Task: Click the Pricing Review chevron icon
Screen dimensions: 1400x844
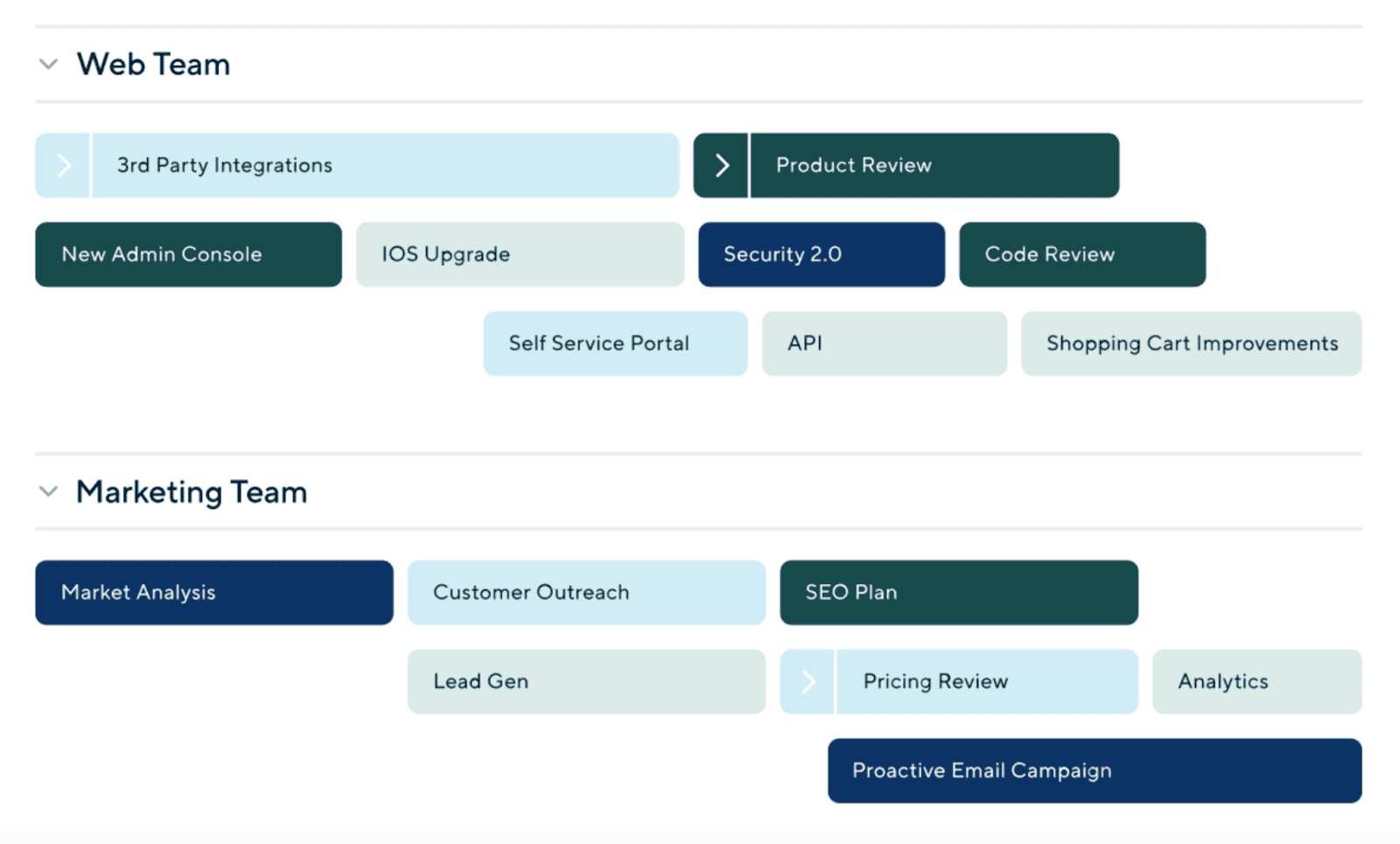Action: coord(807,681)
